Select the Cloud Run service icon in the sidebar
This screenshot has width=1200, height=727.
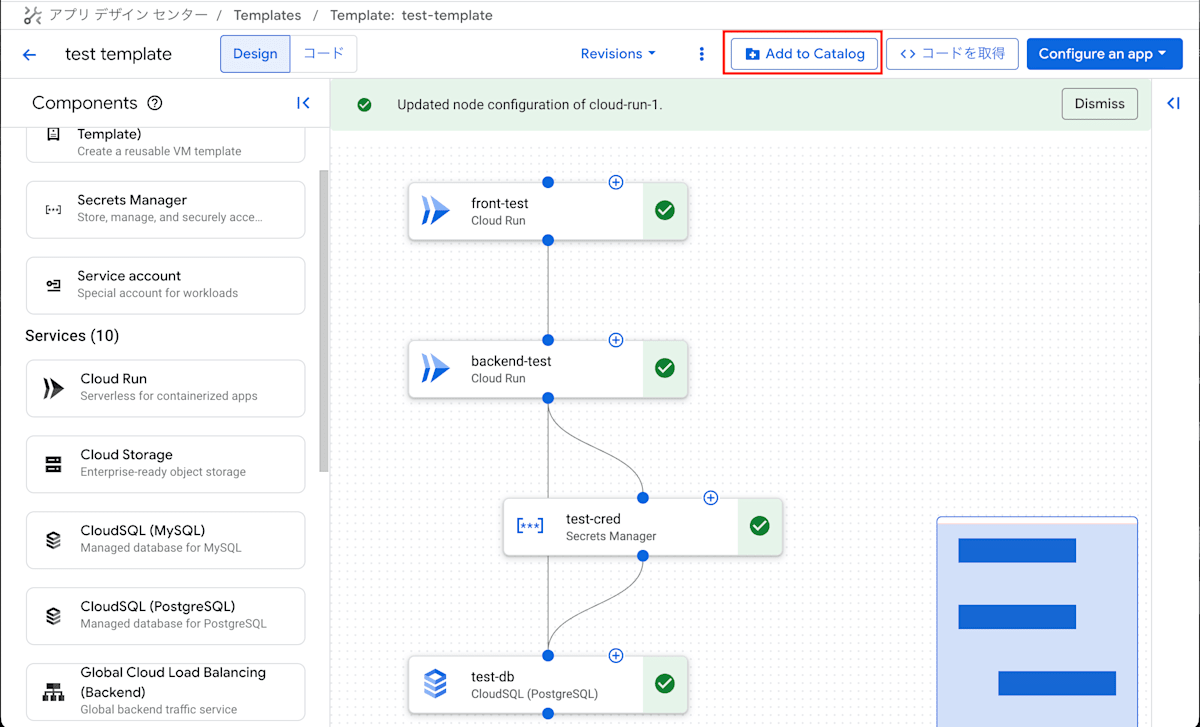[53, 388]
